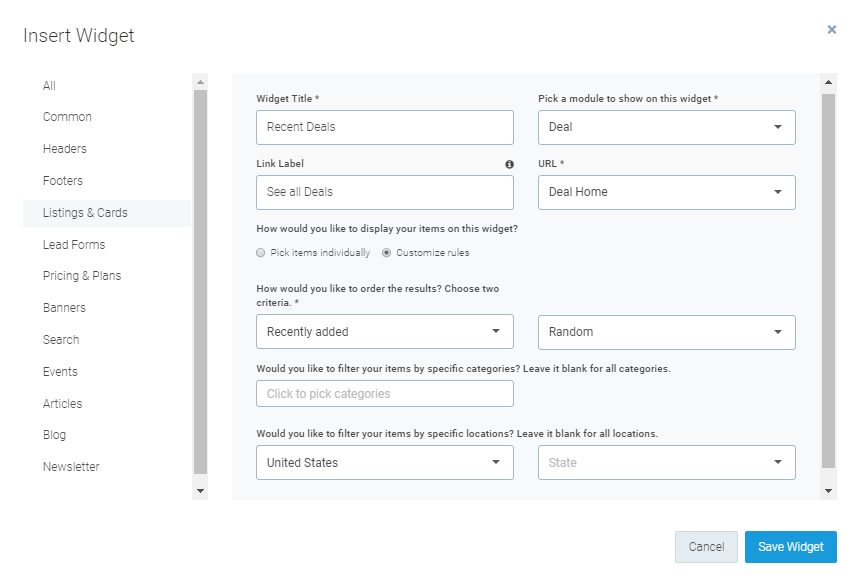Click the Widget Title input field
857x585 pixels.
pyautogui.click(x=384, y=127)
